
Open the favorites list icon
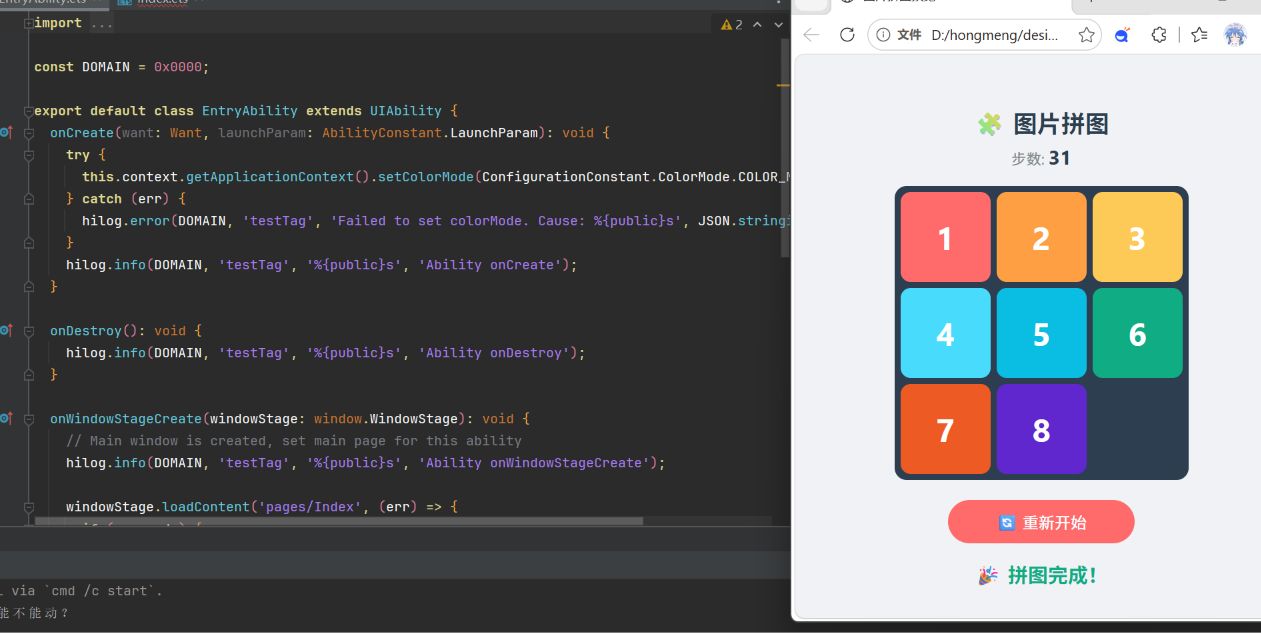click(x=1199, y=35)
